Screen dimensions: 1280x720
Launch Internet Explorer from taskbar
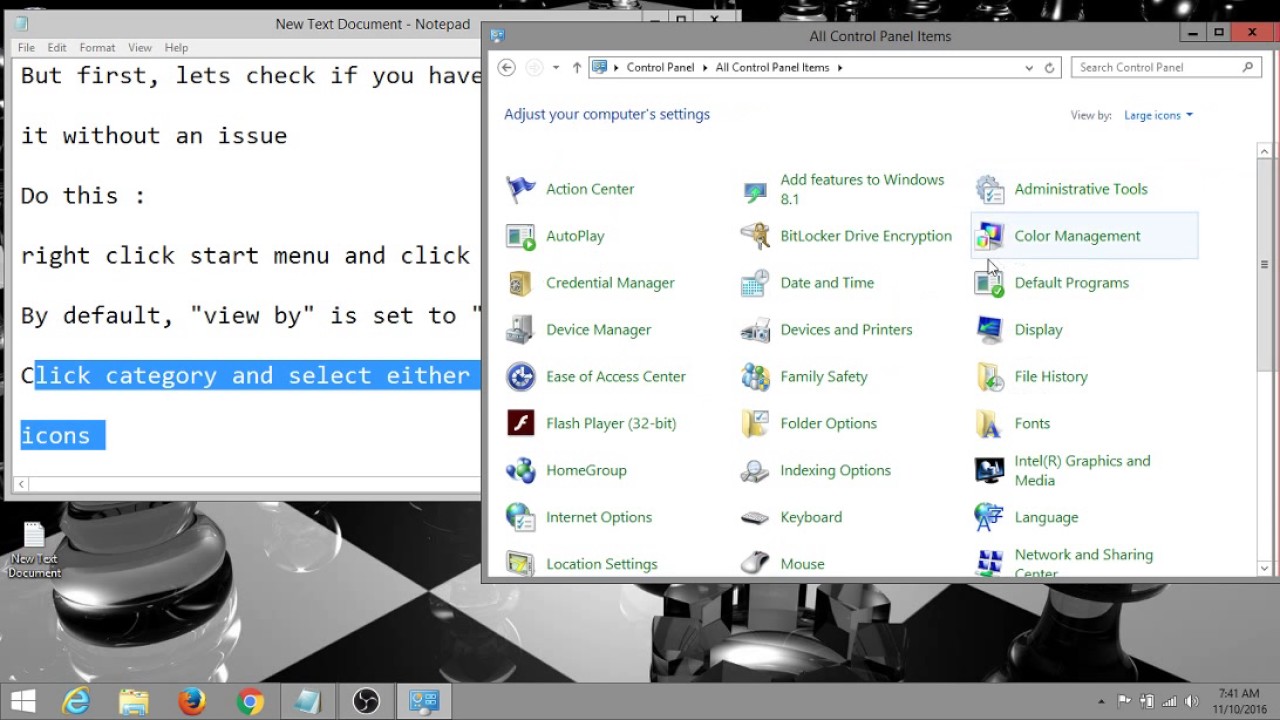pos(76,701)
